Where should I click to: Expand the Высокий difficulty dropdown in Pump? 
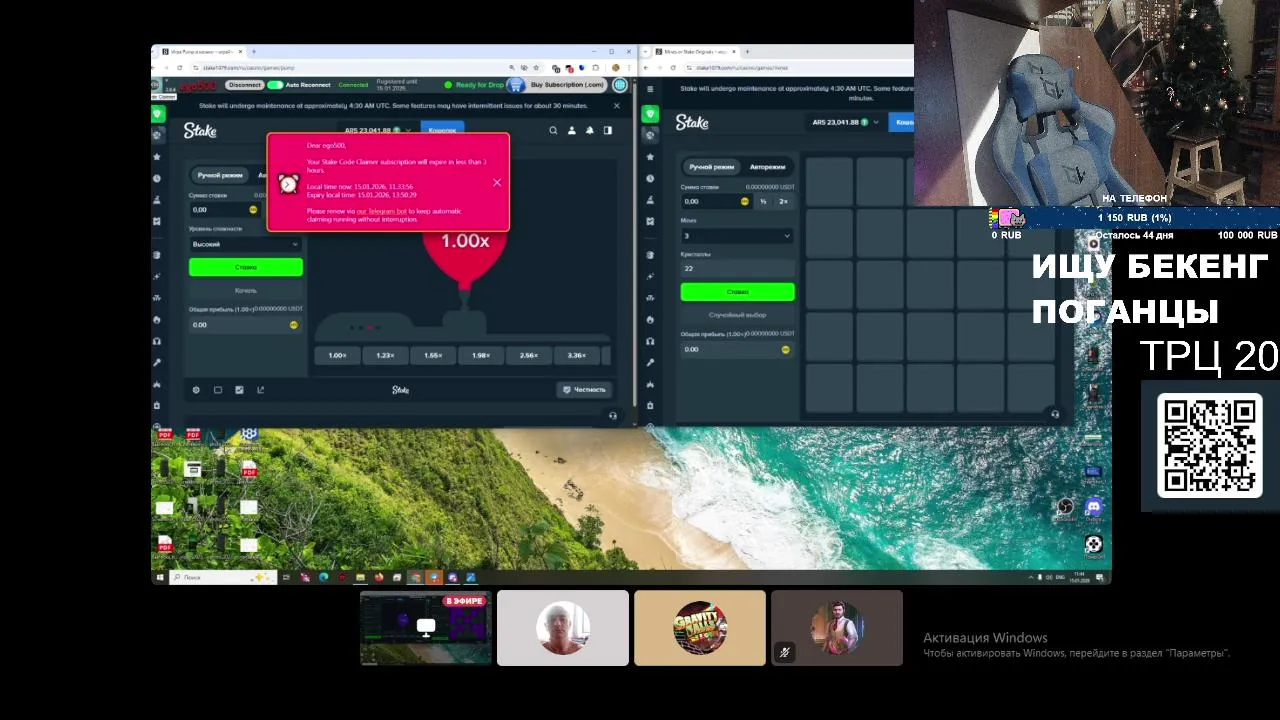[245, 244]
